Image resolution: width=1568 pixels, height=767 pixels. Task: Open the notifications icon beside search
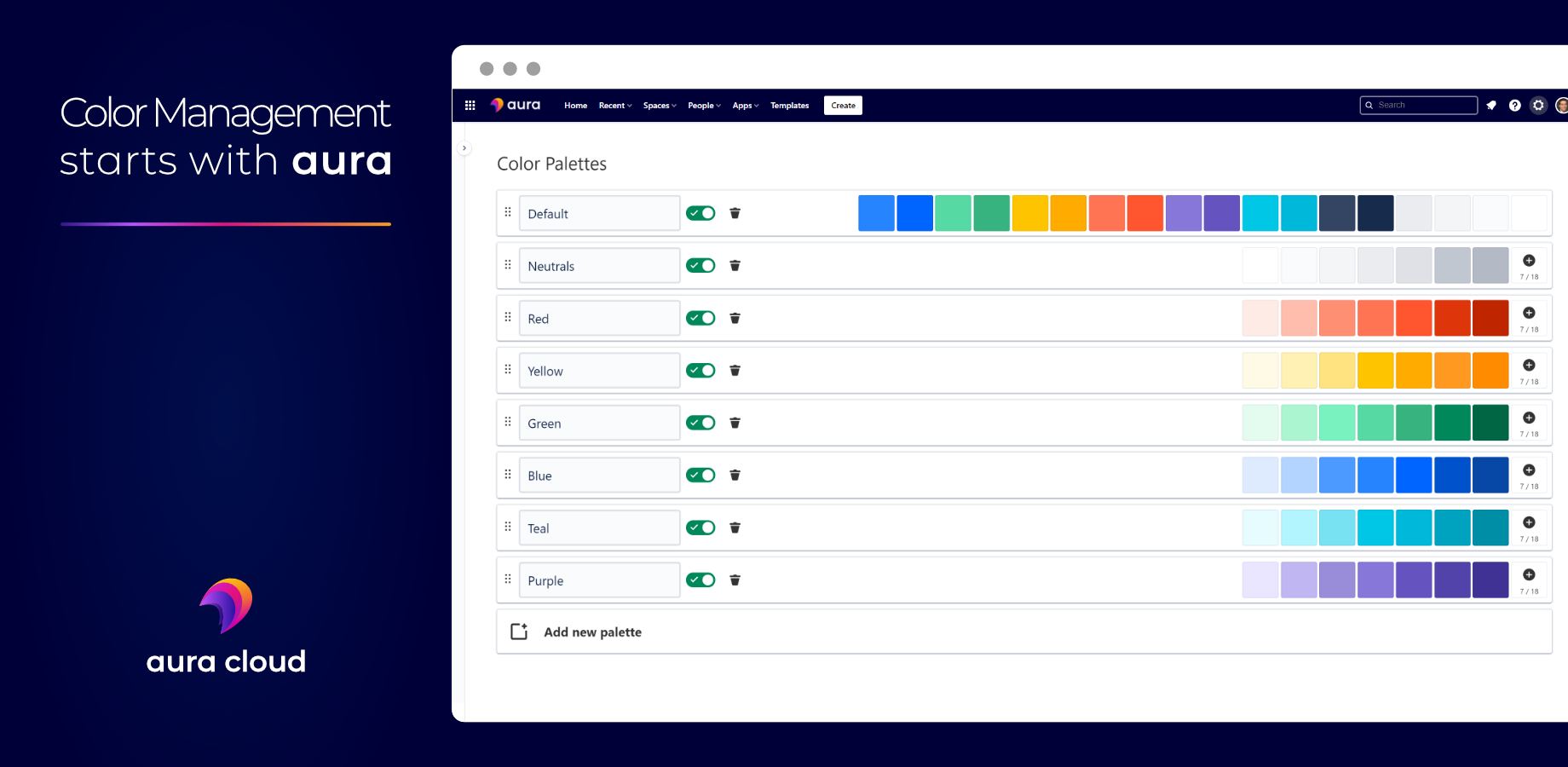tap(1491, 106)
